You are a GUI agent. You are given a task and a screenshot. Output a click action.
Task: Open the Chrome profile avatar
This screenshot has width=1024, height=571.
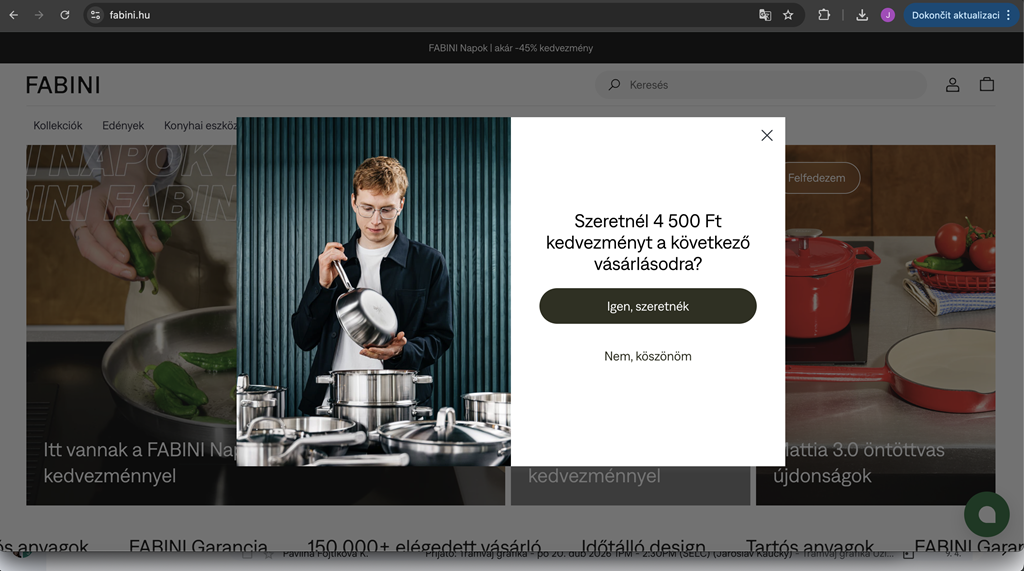tap(887, 15)
